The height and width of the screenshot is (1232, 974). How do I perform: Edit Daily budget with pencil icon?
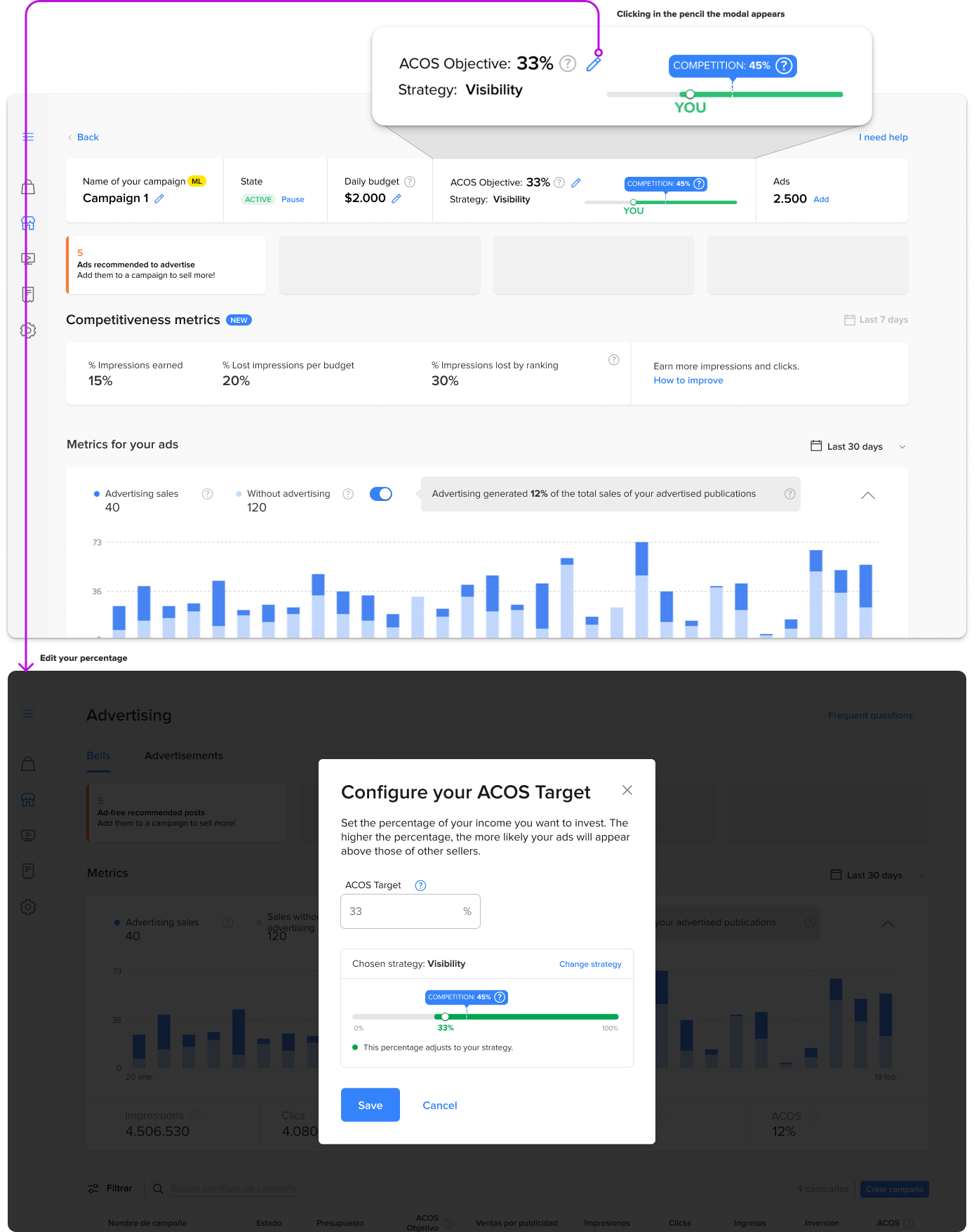(x=396, y=199)
